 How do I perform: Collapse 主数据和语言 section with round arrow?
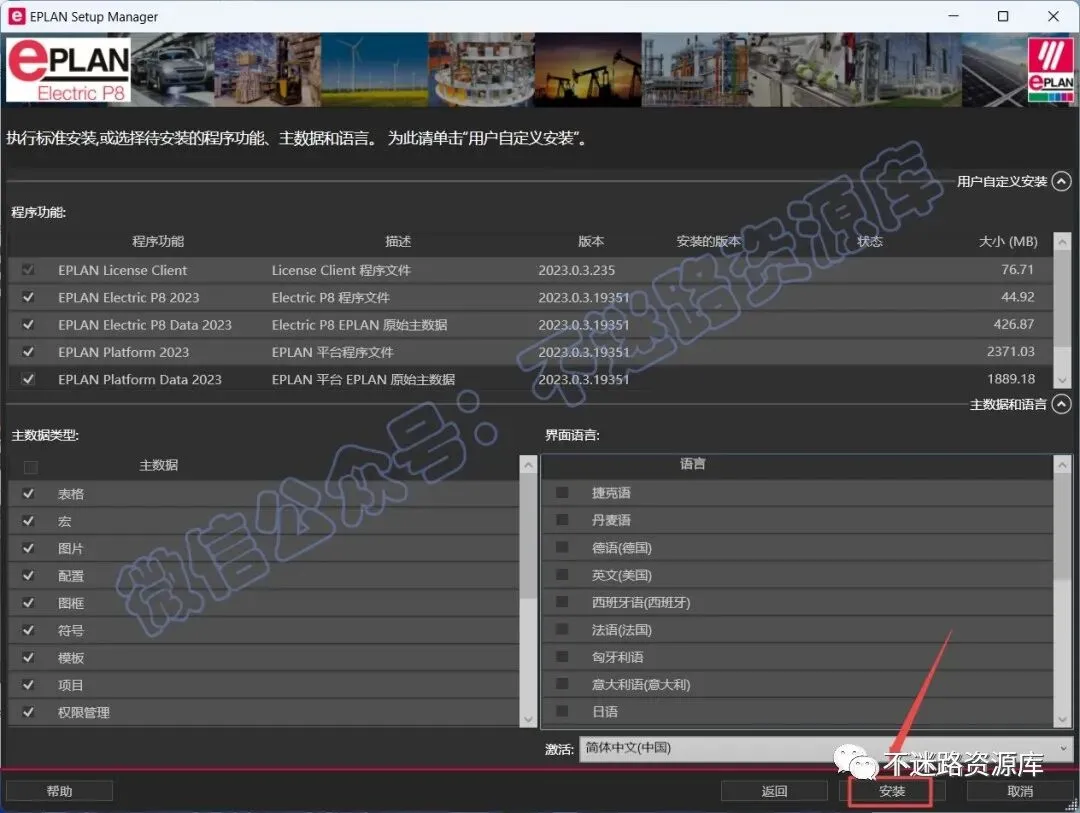coord(1062,404)
